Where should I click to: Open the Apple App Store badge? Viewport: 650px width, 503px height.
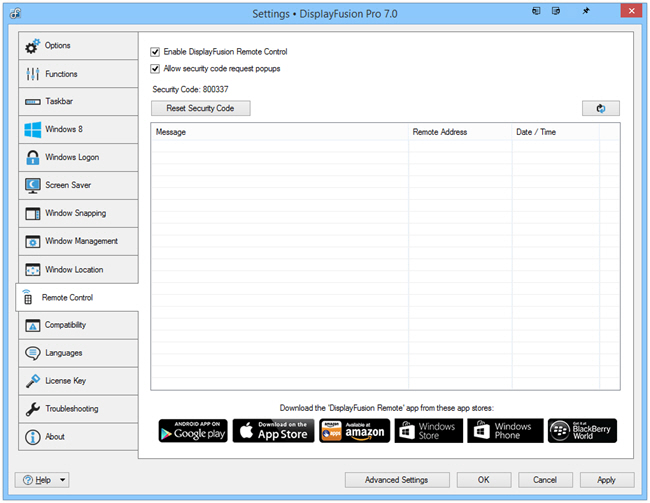pyautogui.click(x=273, y=430)
